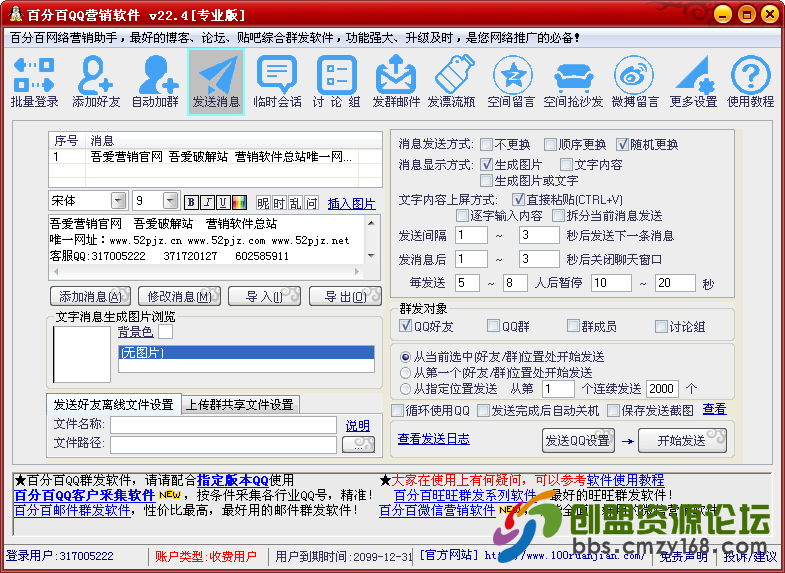Select message row 1 in the list
The height and width of the screenshot is (573, 785).
click(215, 157)
